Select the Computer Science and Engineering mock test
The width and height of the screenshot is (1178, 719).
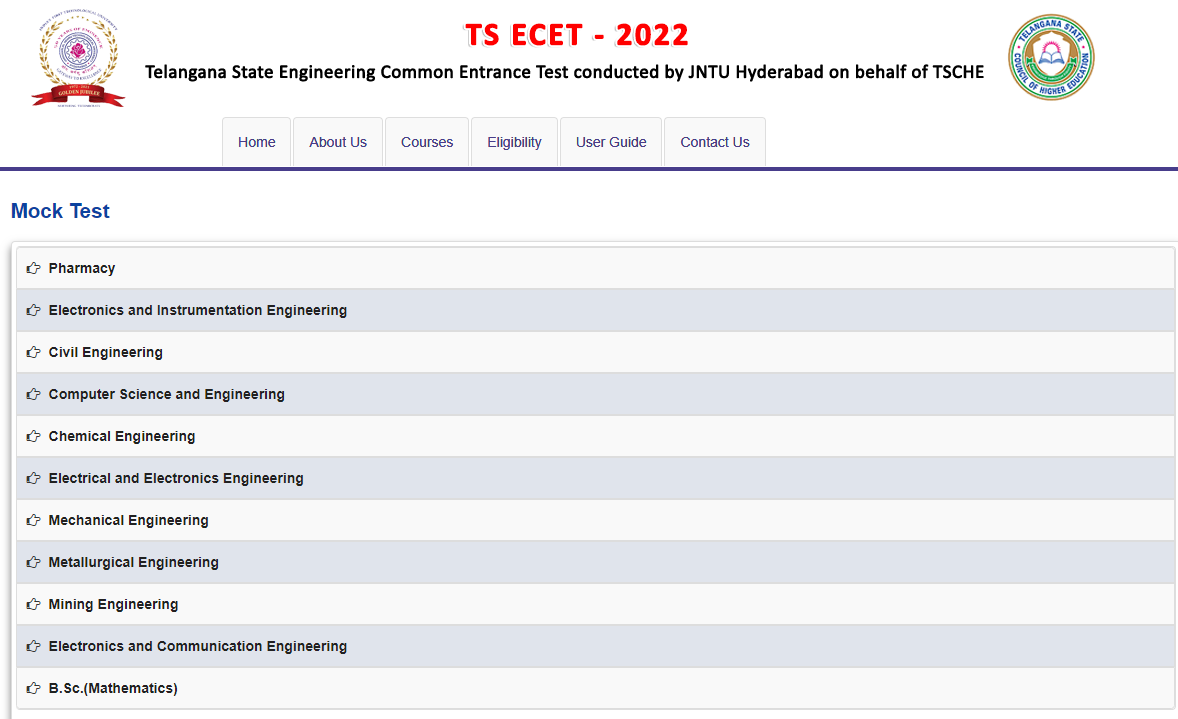[x=166, y=393]
